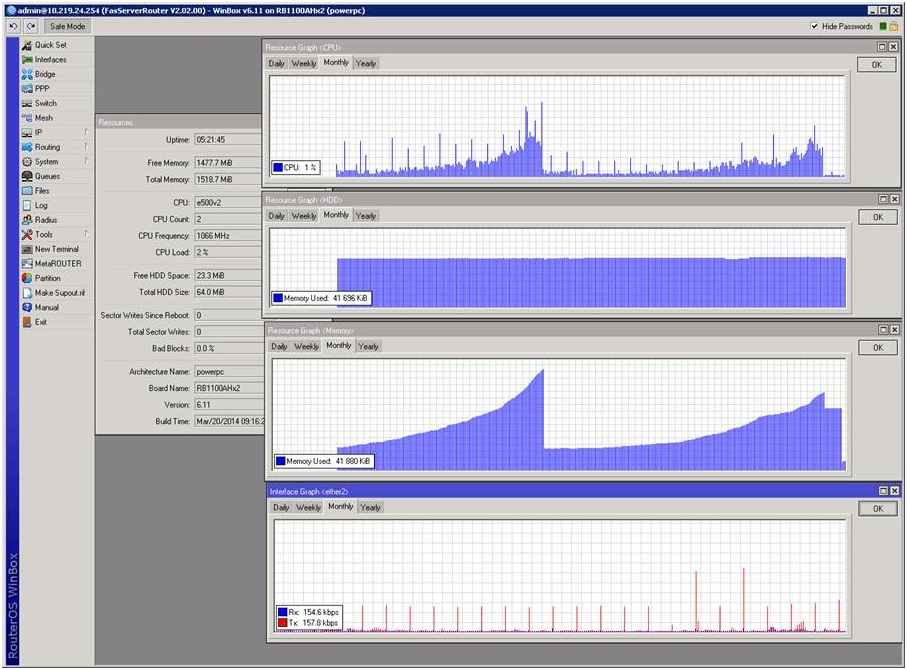Select the Queues icon in sidebar
The height and width of the screenshot is (670, 907).
(27, 176)
